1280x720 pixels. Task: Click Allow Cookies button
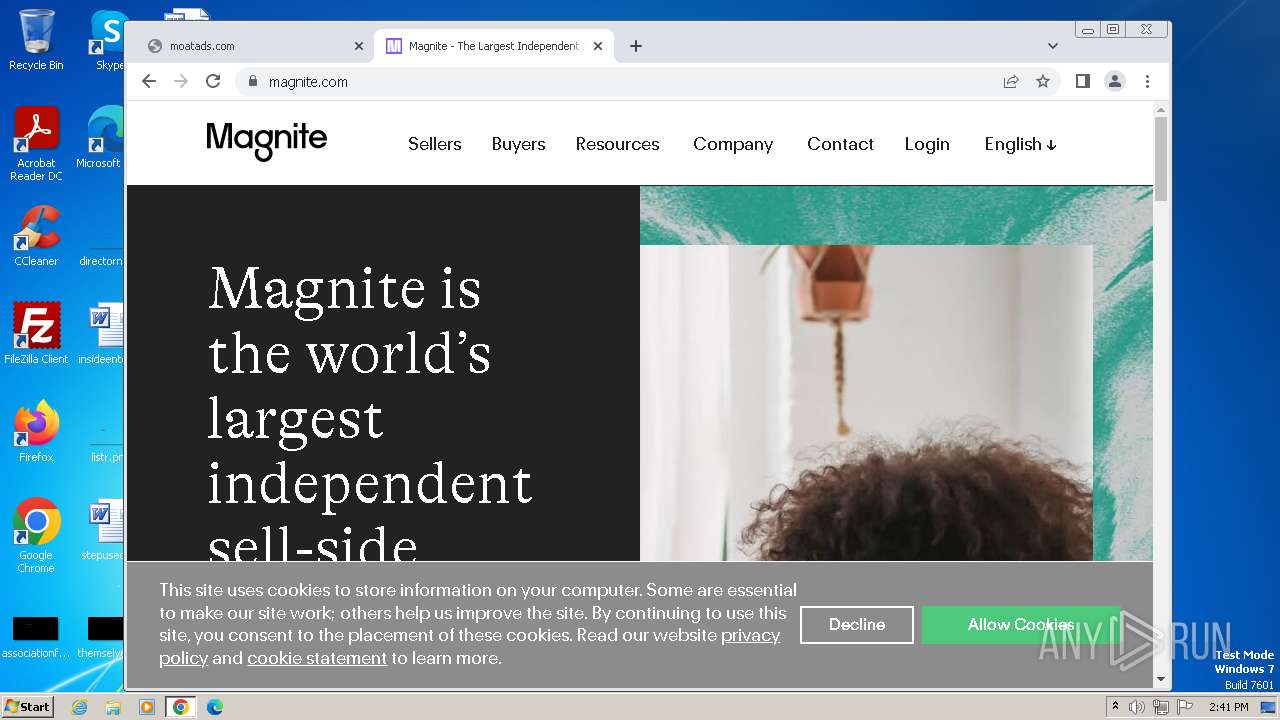point(1021,624)
